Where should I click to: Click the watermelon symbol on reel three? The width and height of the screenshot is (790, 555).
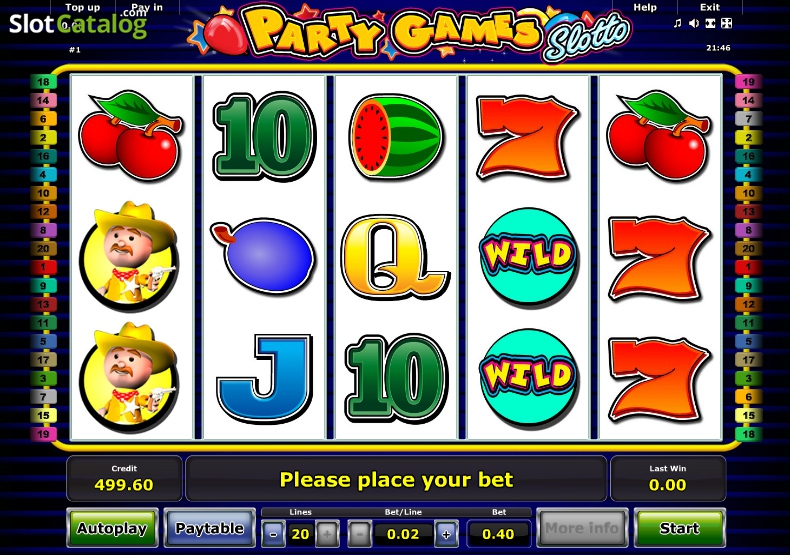tap(396, 136)
